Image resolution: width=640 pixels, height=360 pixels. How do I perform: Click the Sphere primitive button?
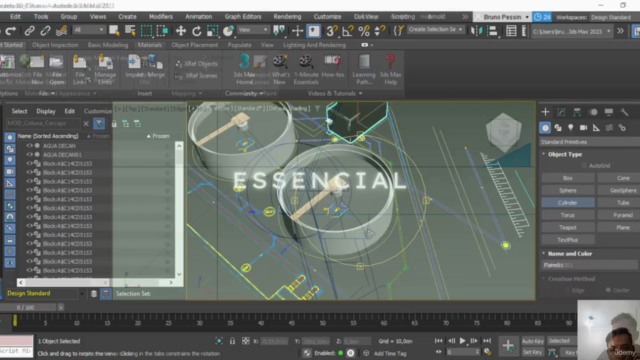pyautogui.click(x=568, y=190)
